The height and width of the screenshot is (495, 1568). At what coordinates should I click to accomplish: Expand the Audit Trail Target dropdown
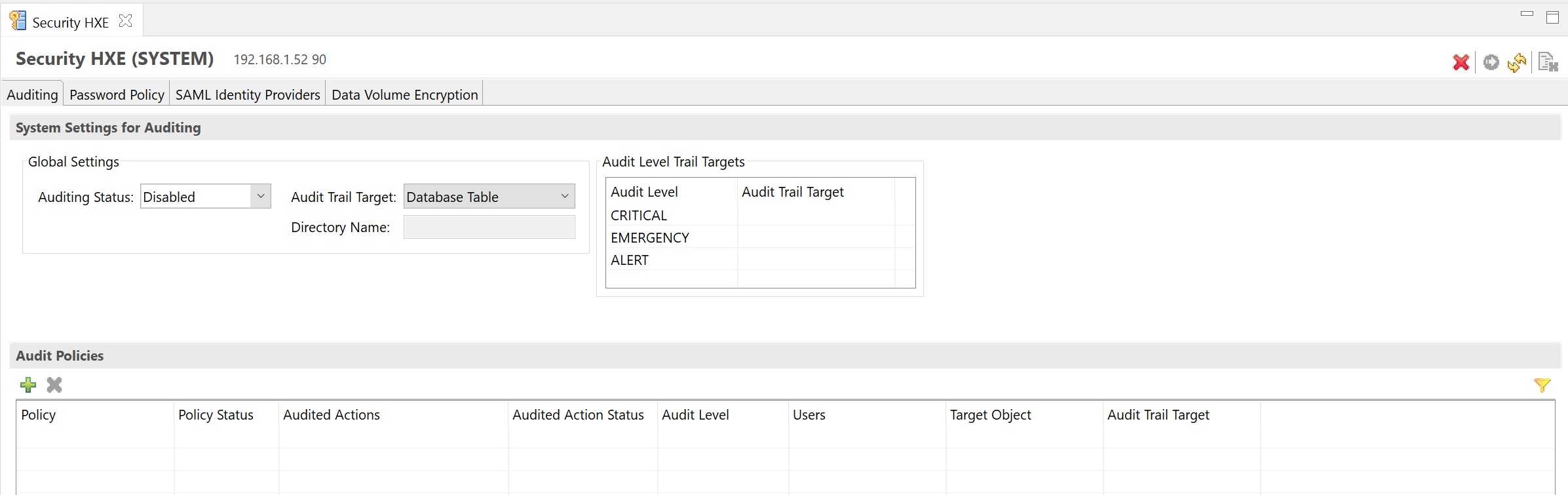[x=564, y=197]
